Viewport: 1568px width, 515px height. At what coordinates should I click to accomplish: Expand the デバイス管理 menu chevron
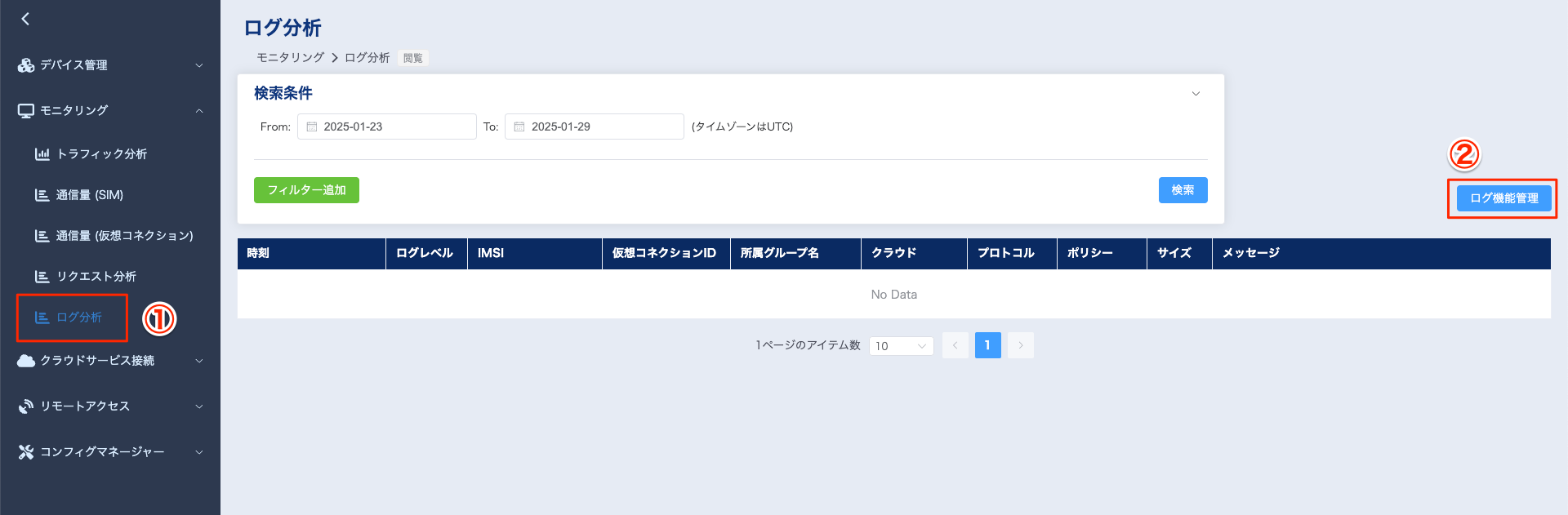click(199, 65)
